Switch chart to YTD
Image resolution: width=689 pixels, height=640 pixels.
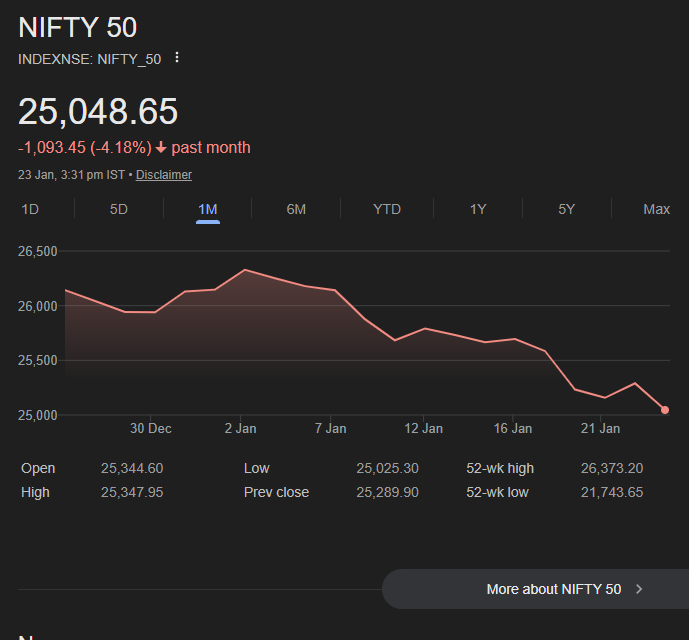point(387,209)
